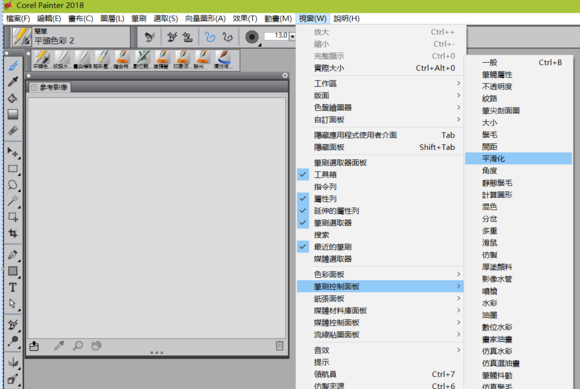Select the Text tool
This screenshot has height=389, width=580.
click(x=13, y=287)
